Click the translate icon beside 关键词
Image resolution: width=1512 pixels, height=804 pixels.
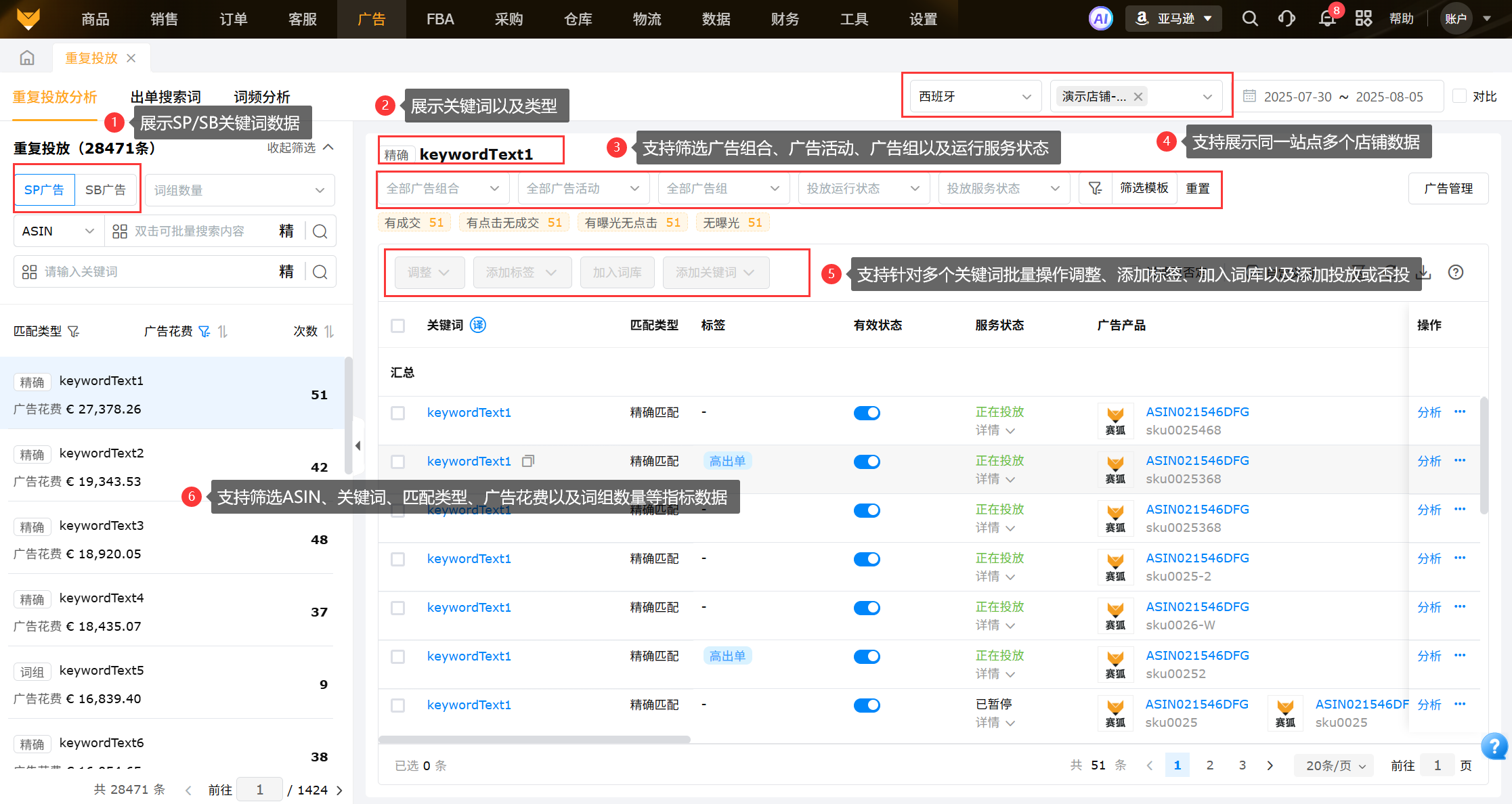[x=478, y=326]
